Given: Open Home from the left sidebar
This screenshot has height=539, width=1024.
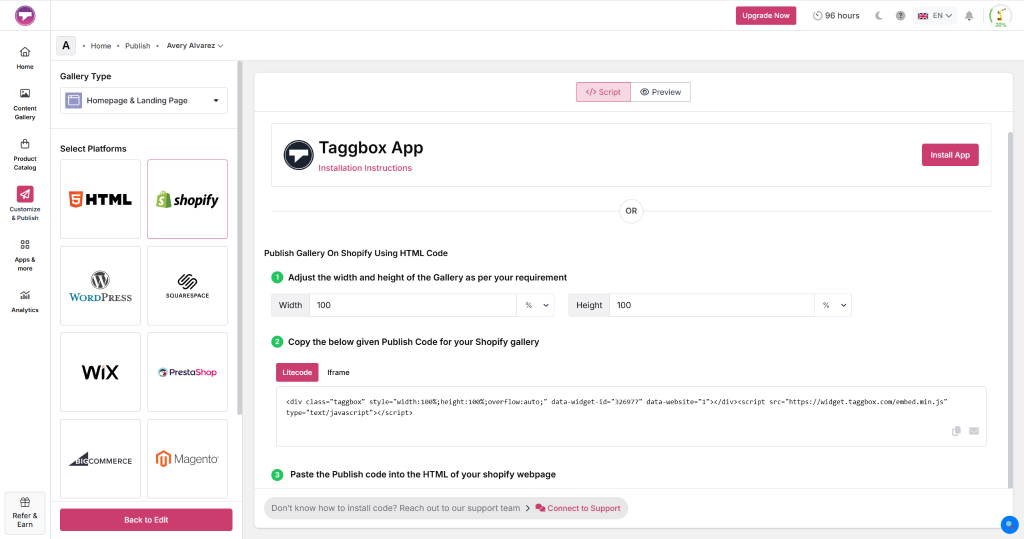Looking at the screenshot, I should point(25,57).
